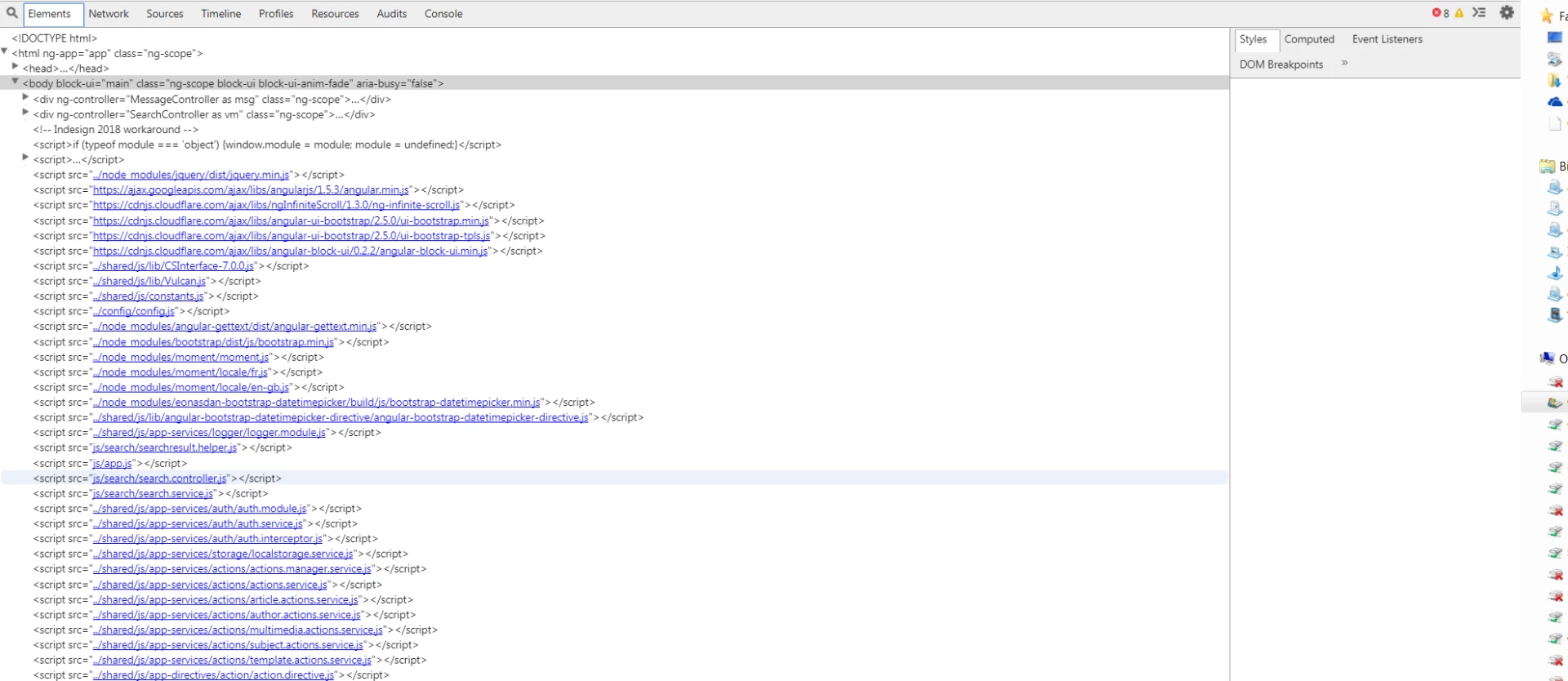
Task: Open the moment.js script link
Action: click(180, 358)
